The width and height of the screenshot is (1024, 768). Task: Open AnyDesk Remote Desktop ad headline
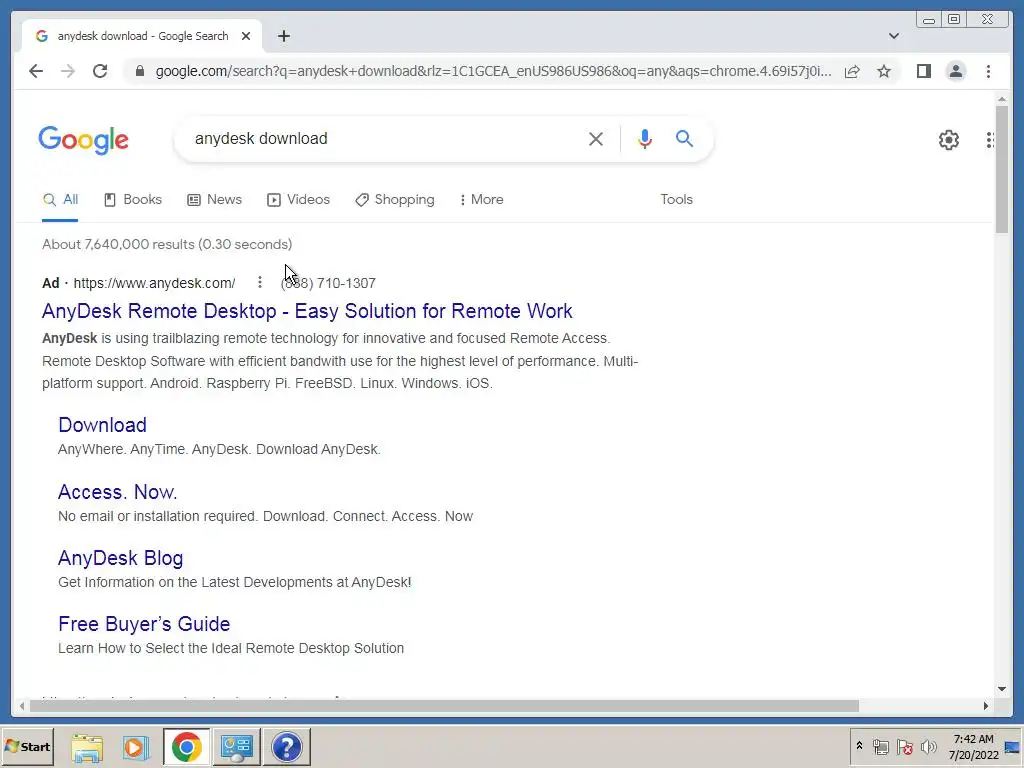pyautogui.click(x=307, y=311)
